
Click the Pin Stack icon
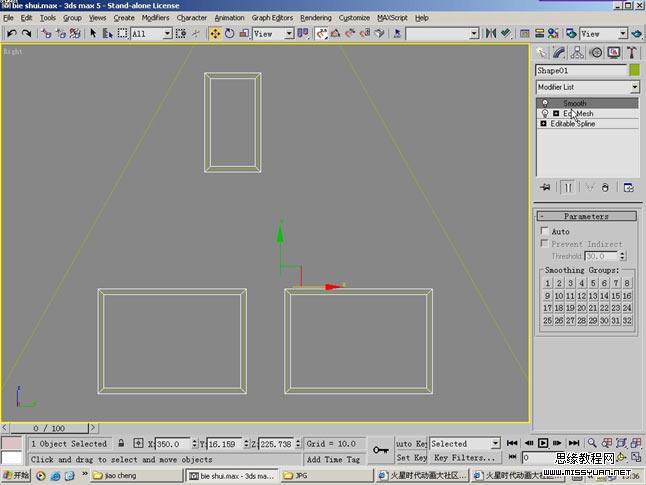point(545,187)
